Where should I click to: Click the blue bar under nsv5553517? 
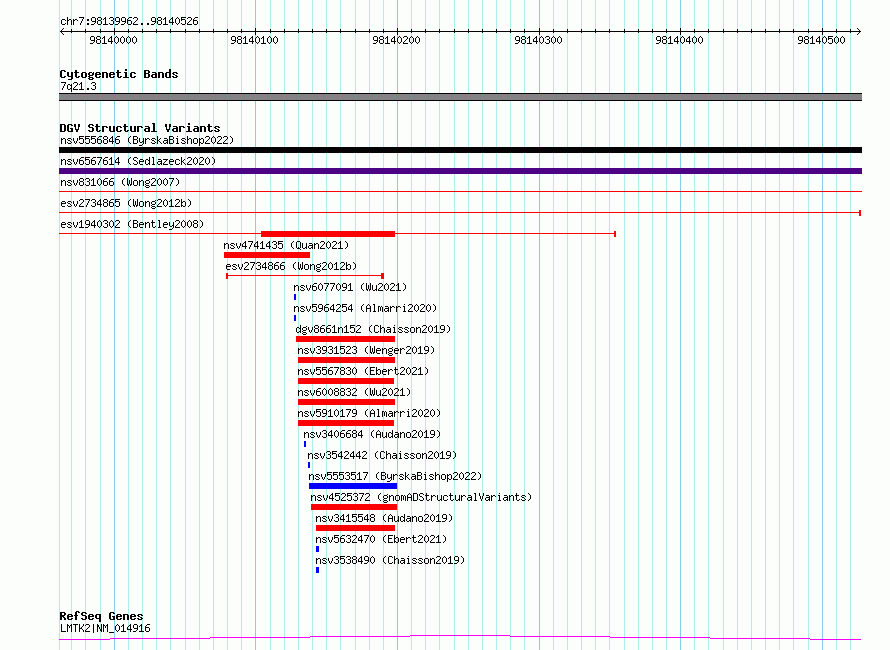click(x=353, y=487)
